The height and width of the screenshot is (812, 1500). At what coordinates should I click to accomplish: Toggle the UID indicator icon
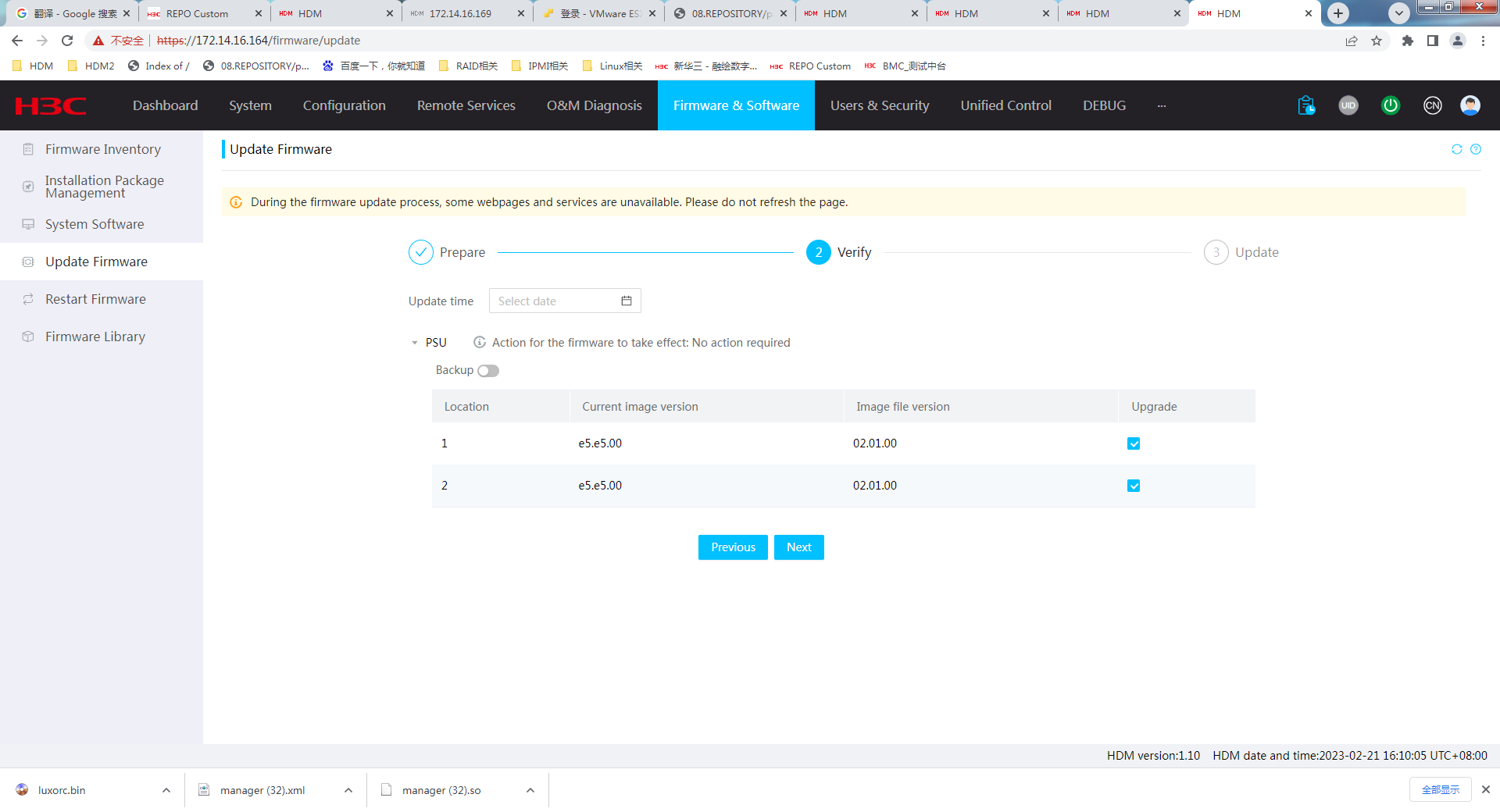pyautogui.click(x=1348, y=105)
